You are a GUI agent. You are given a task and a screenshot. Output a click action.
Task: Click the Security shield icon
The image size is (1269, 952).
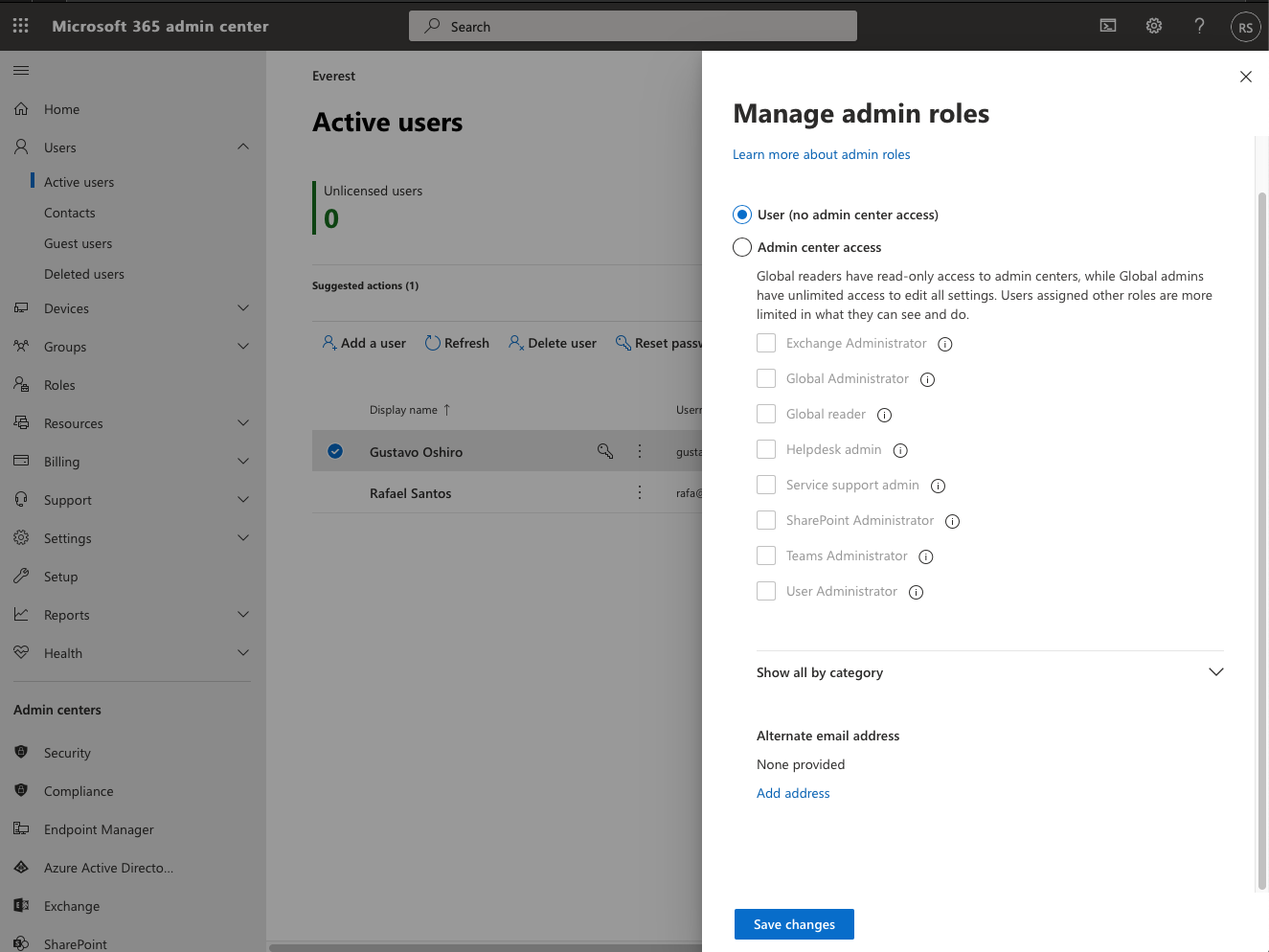[x=21, y=752]
